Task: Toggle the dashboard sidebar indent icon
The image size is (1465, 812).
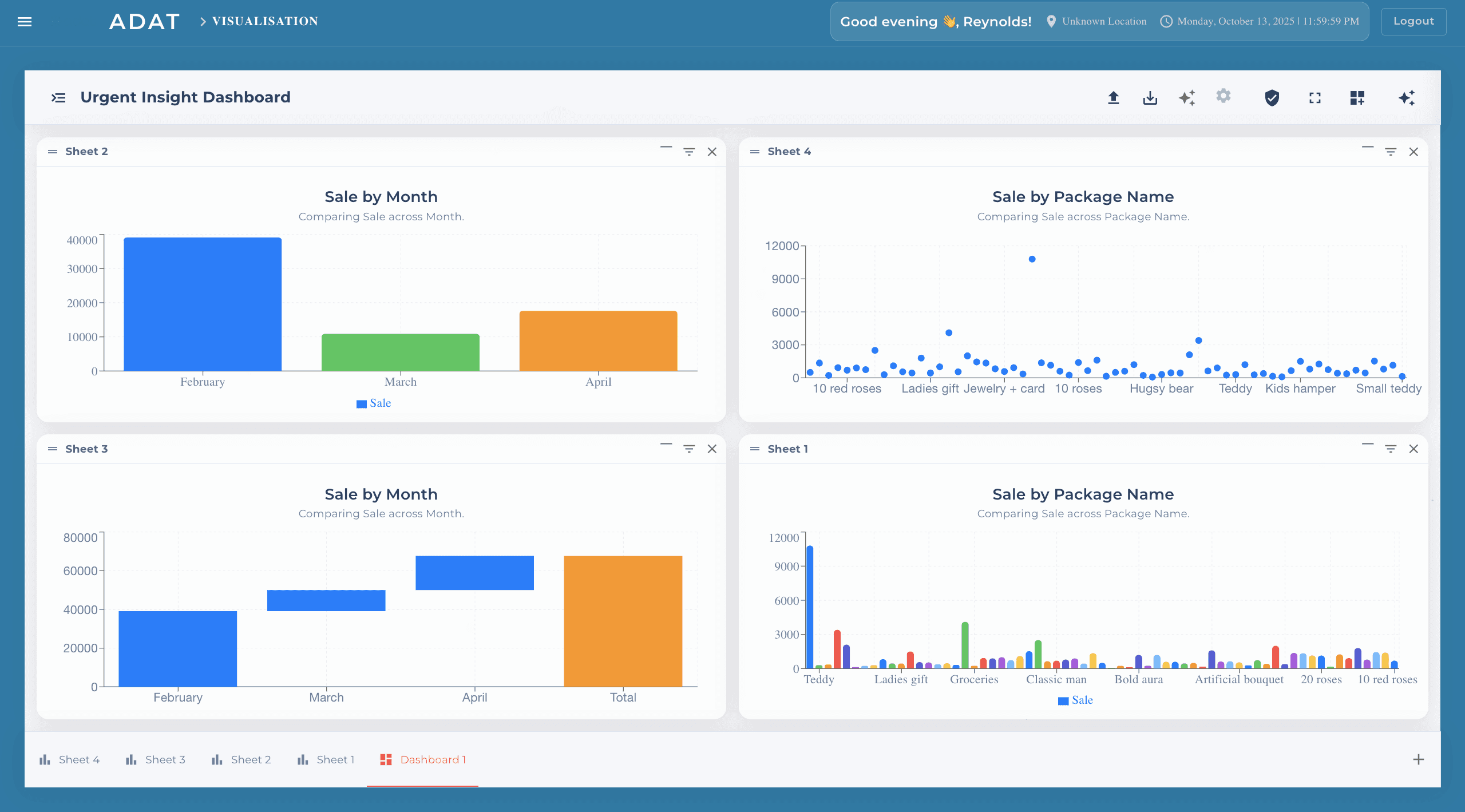Action: (58, 98)
